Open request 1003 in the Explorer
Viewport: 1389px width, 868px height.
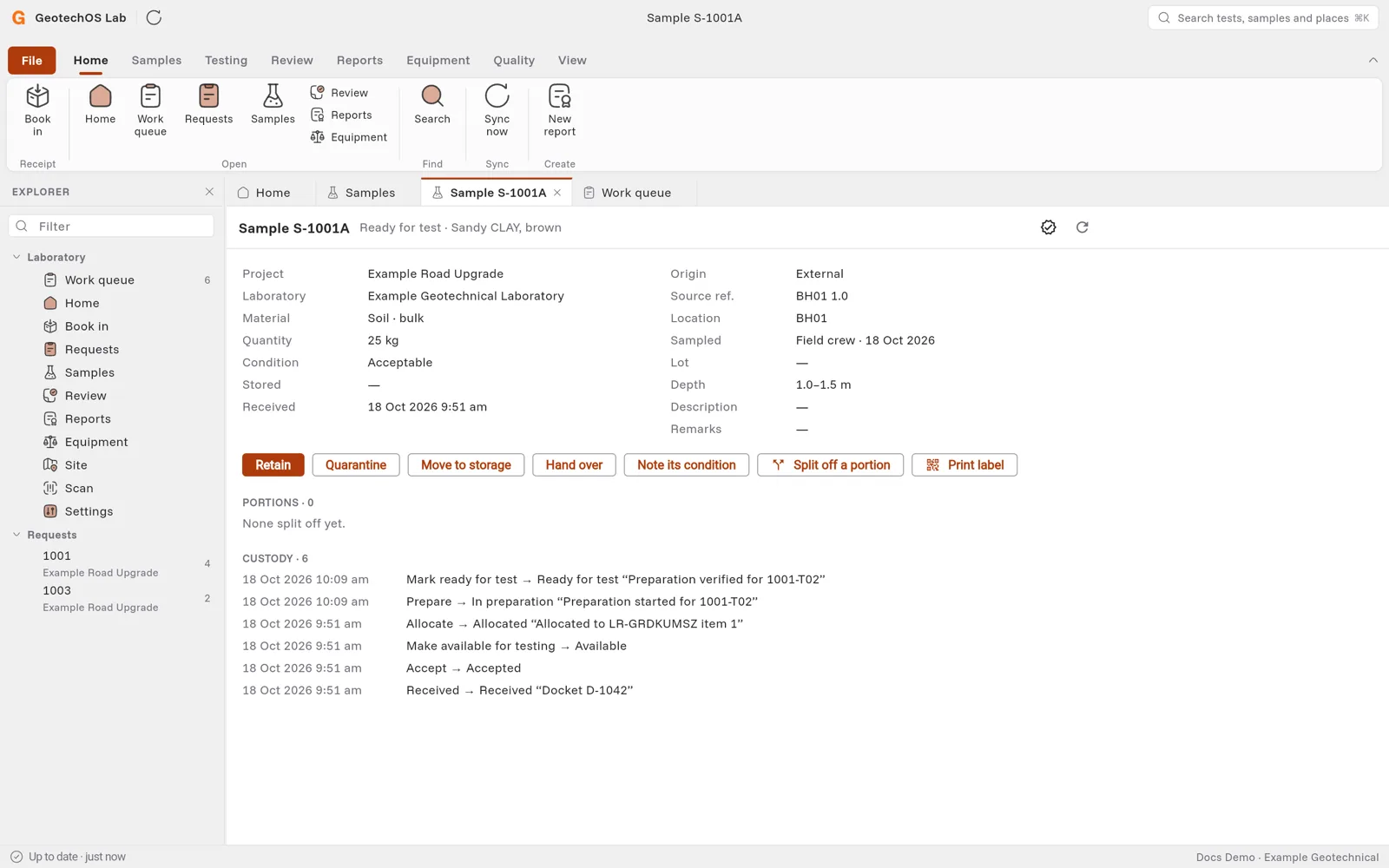[111, 598]
